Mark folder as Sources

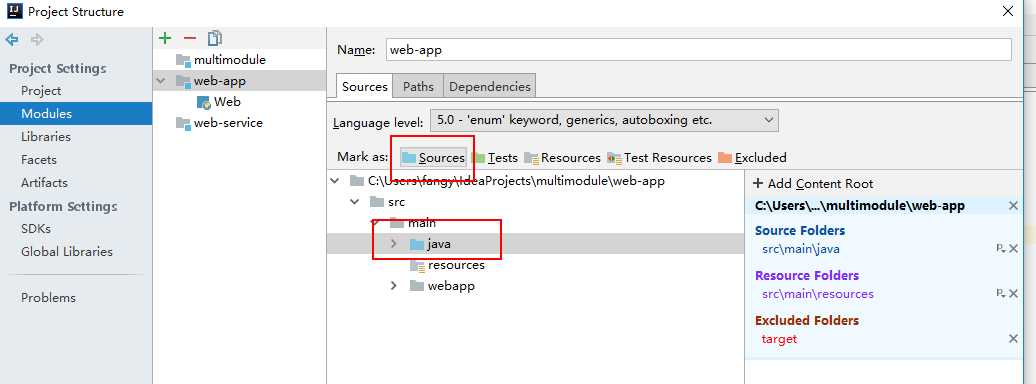click(433, 158)
